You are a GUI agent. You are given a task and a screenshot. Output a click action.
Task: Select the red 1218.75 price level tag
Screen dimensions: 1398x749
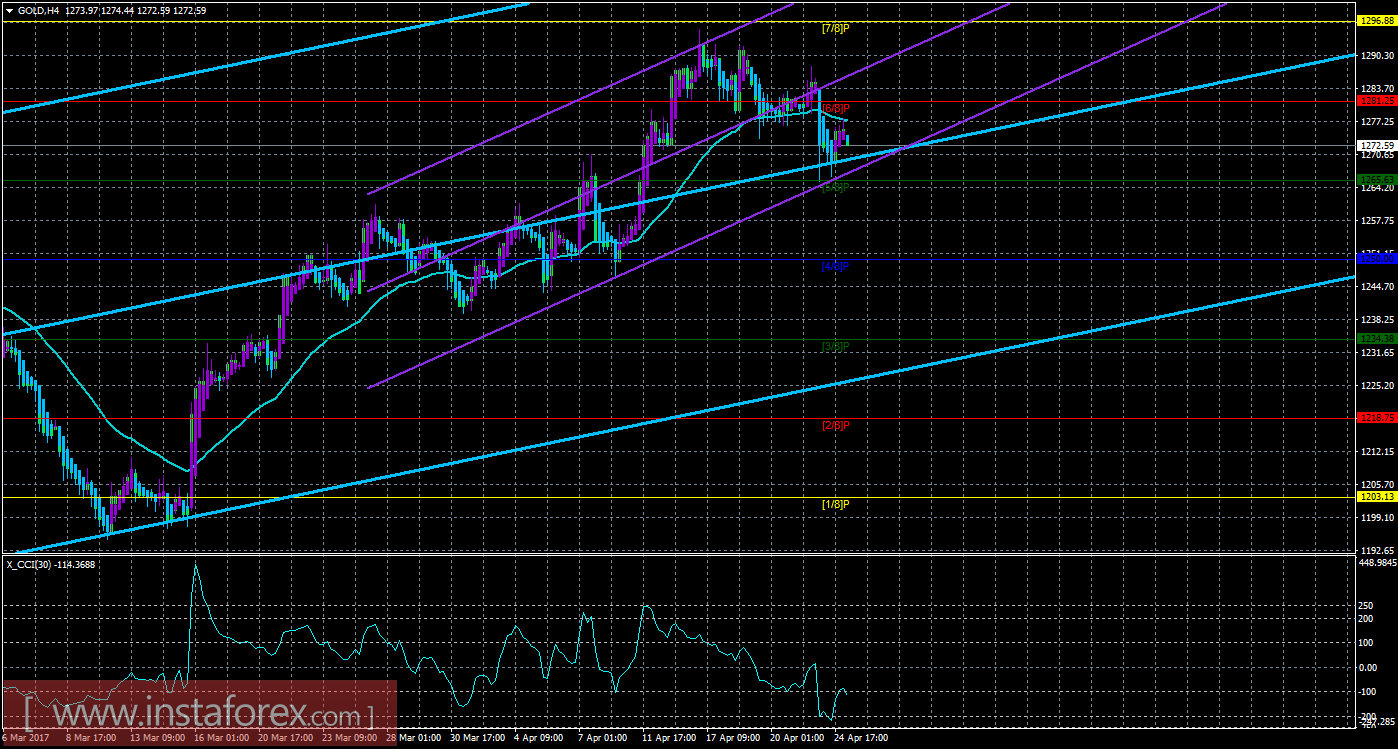[1376, 418]
